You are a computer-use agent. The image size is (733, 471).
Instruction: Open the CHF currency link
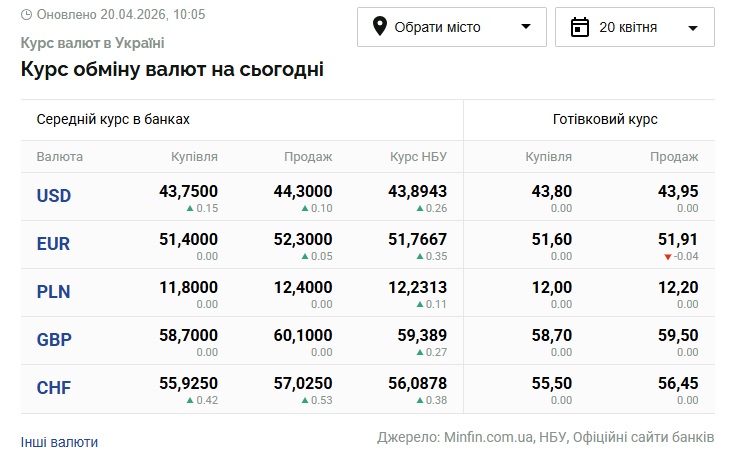[54, 388]
